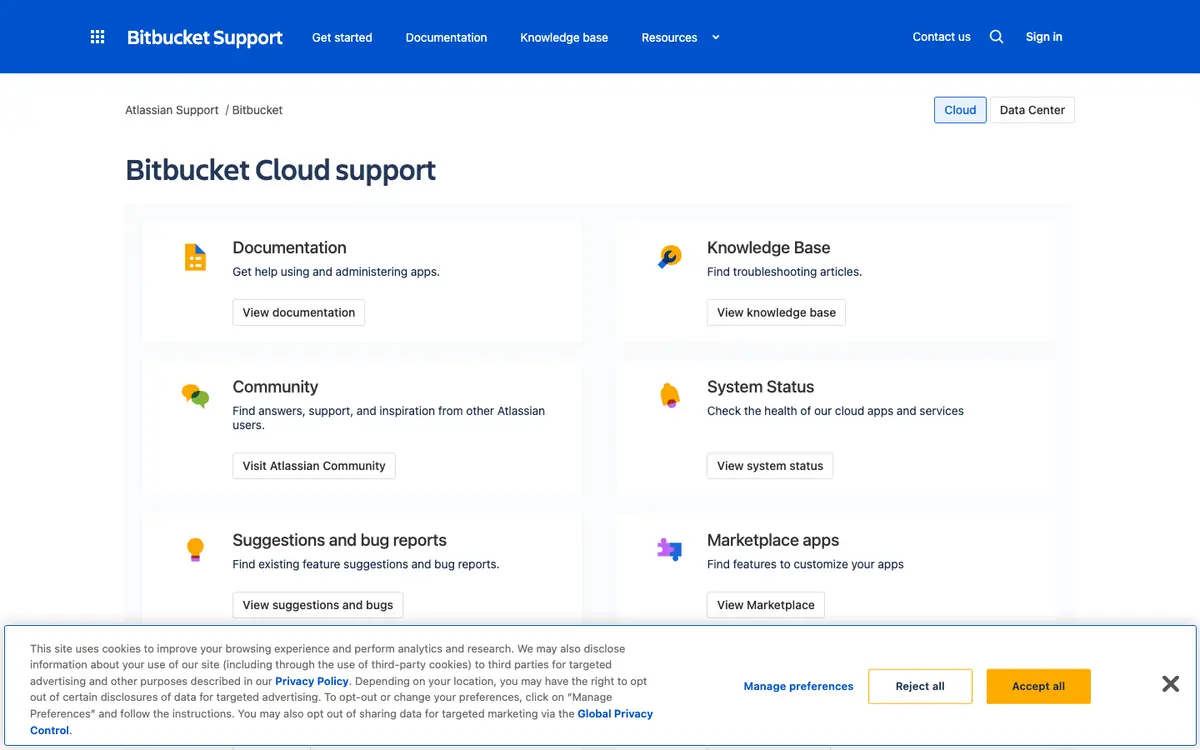Click the Documentation page icon
The image size is (1200, 750).
(x=196, y=257)
